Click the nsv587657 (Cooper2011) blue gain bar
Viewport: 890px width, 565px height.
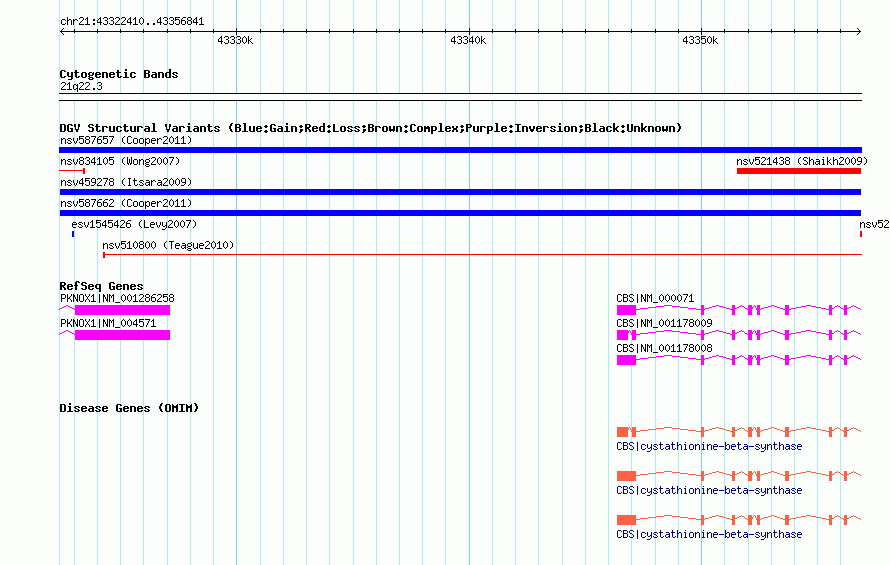460,150
